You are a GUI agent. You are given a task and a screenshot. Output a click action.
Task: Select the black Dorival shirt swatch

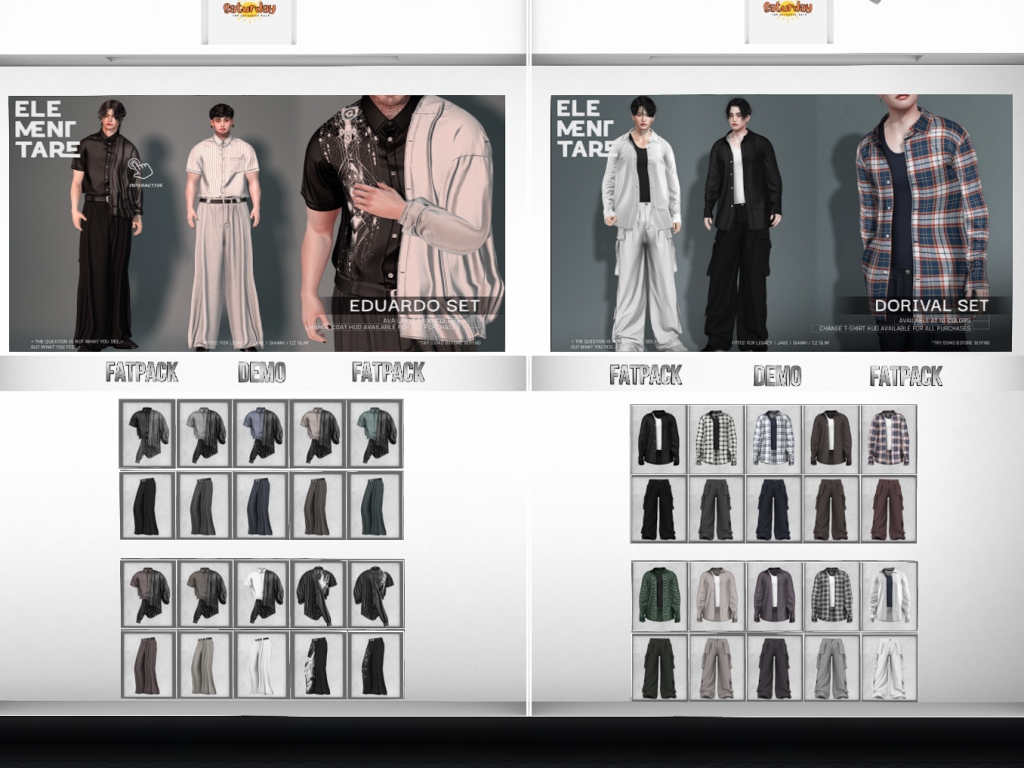click(x=659, y=437)
